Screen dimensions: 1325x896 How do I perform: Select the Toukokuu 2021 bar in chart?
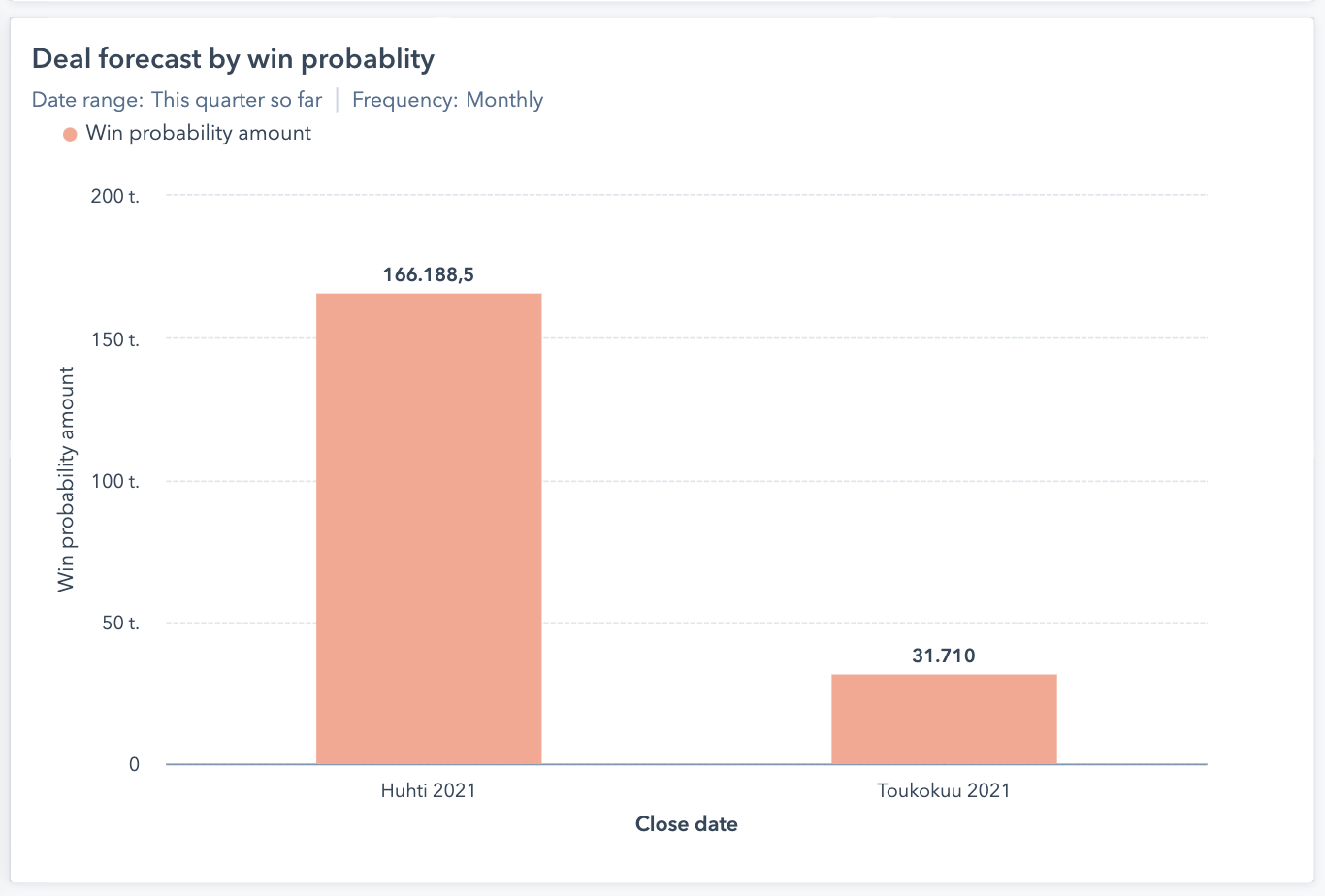pos(944,719)
